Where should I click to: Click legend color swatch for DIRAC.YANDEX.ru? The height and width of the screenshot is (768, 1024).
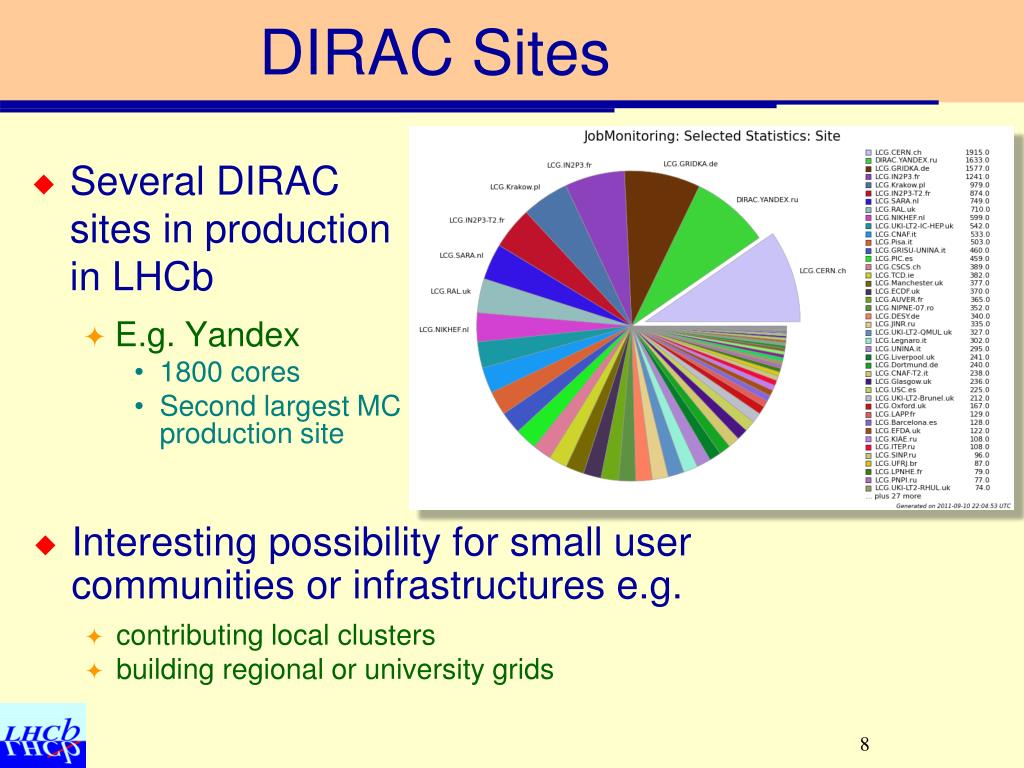(869, 161)
